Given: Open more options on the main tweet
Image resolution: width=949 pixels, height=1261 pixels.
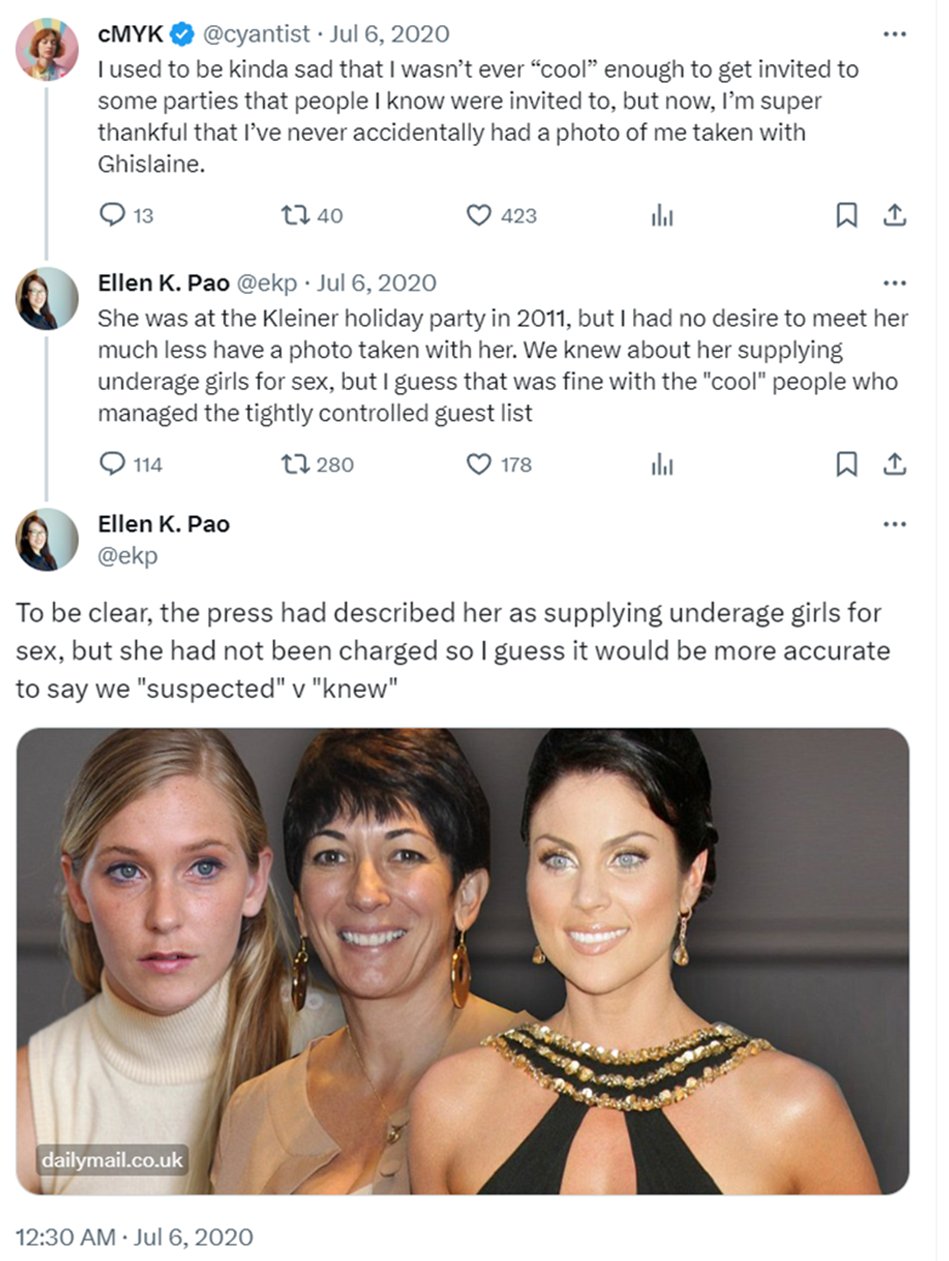Looking at the screenshot, I should pos(895,524).
